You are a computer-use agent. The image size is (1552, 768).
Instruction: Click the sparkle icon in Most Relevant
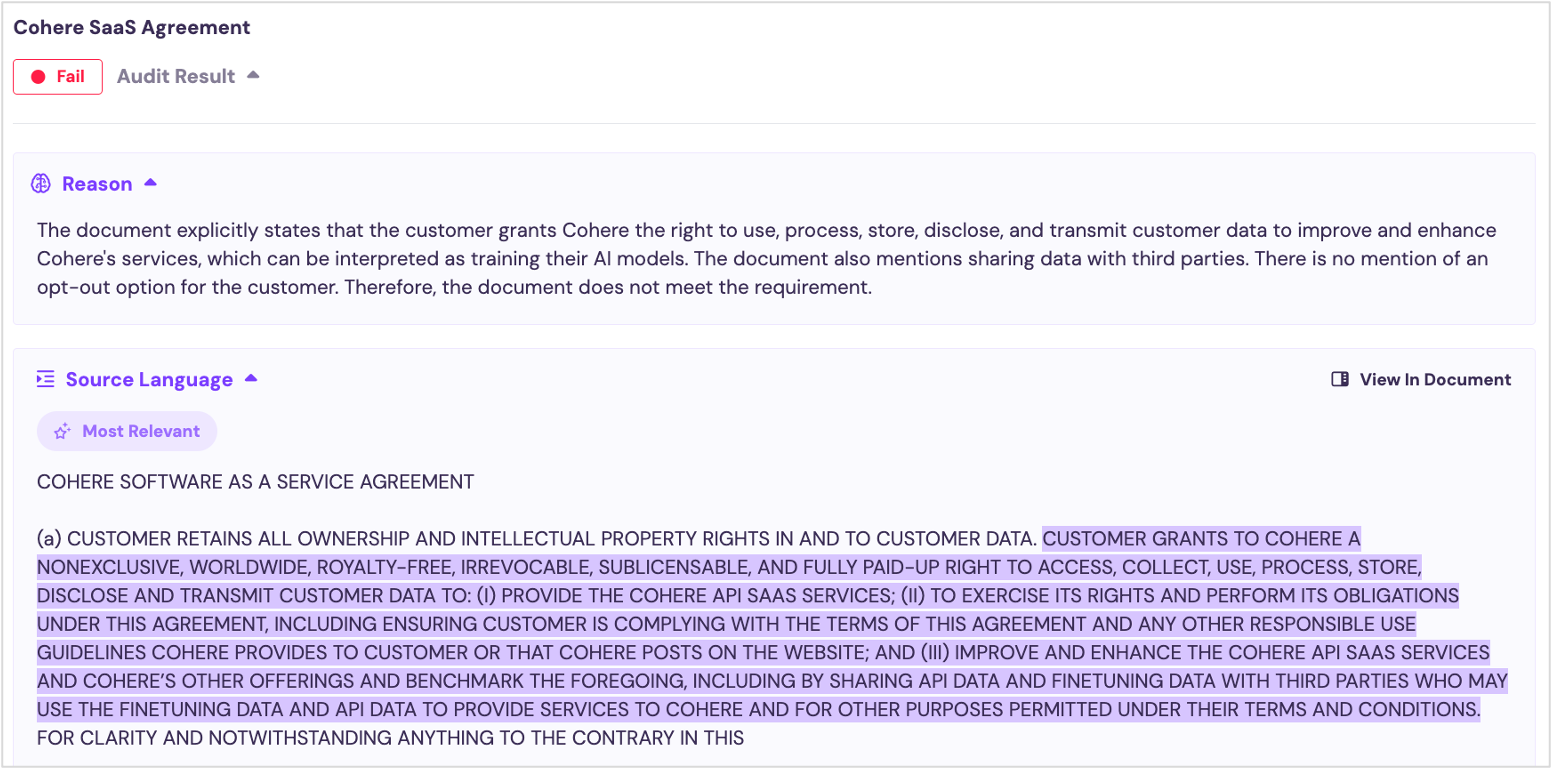point(62,431)
